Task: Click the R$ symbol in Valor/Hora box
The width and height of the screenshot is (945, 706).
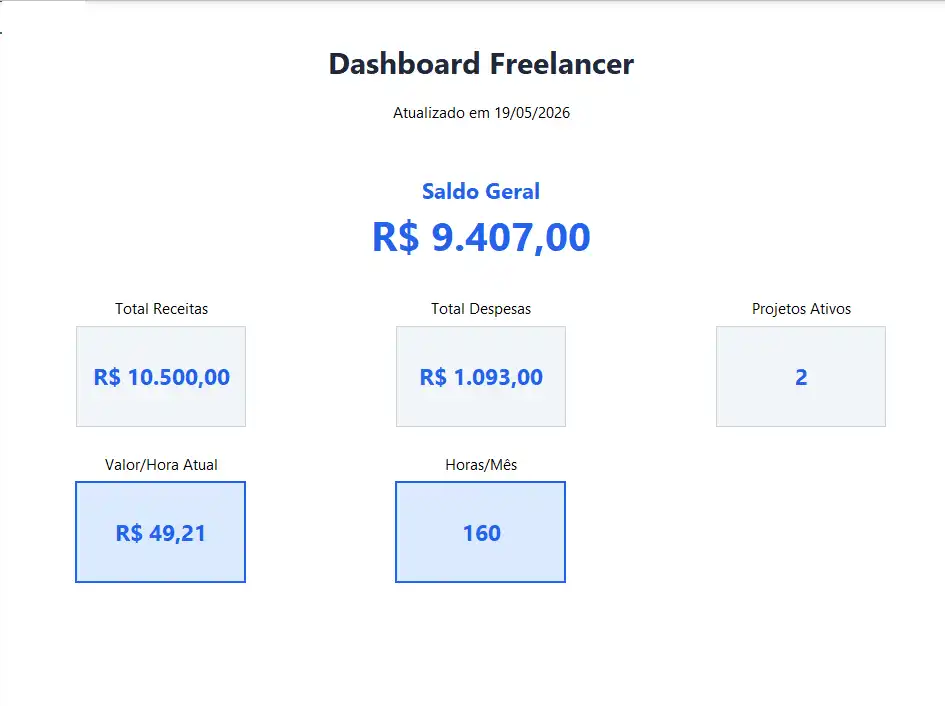Action: point(129,533)
